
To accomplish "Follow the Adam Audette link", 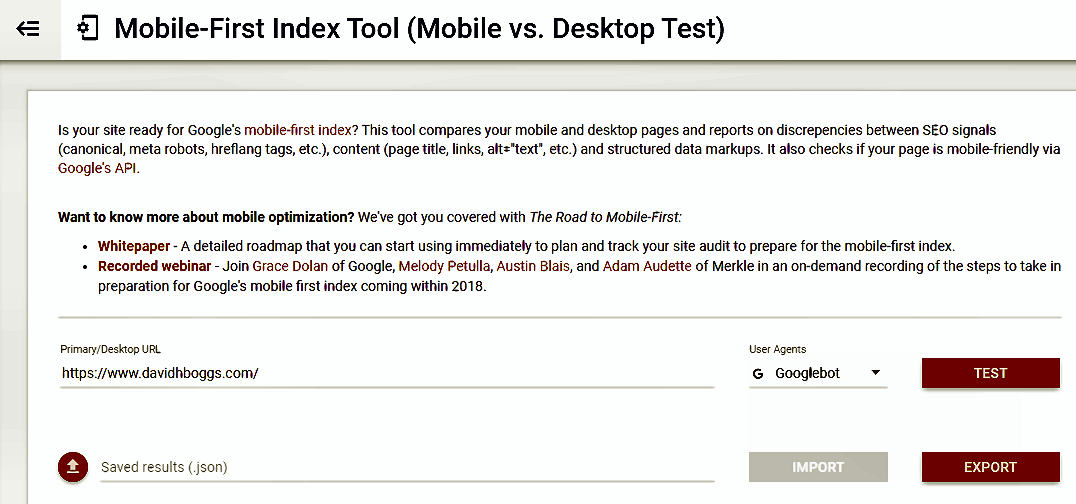I will pyautogui.click(x=647, y=266).
